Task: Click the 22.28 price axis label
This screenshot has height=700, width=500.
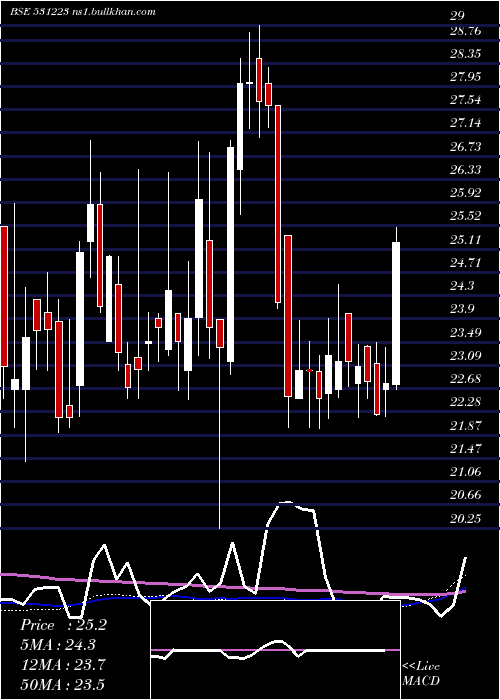Action: 465,402
